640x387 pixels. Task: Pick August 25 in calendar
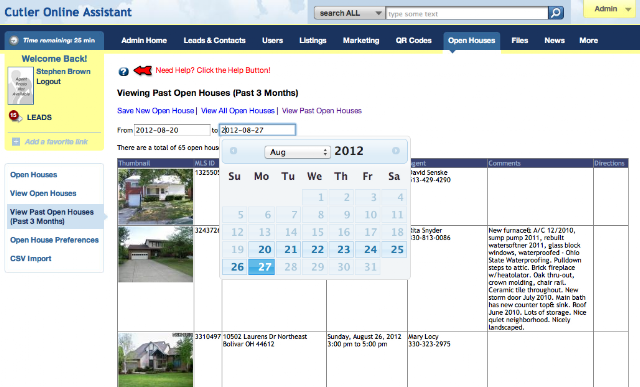[394, 249]
